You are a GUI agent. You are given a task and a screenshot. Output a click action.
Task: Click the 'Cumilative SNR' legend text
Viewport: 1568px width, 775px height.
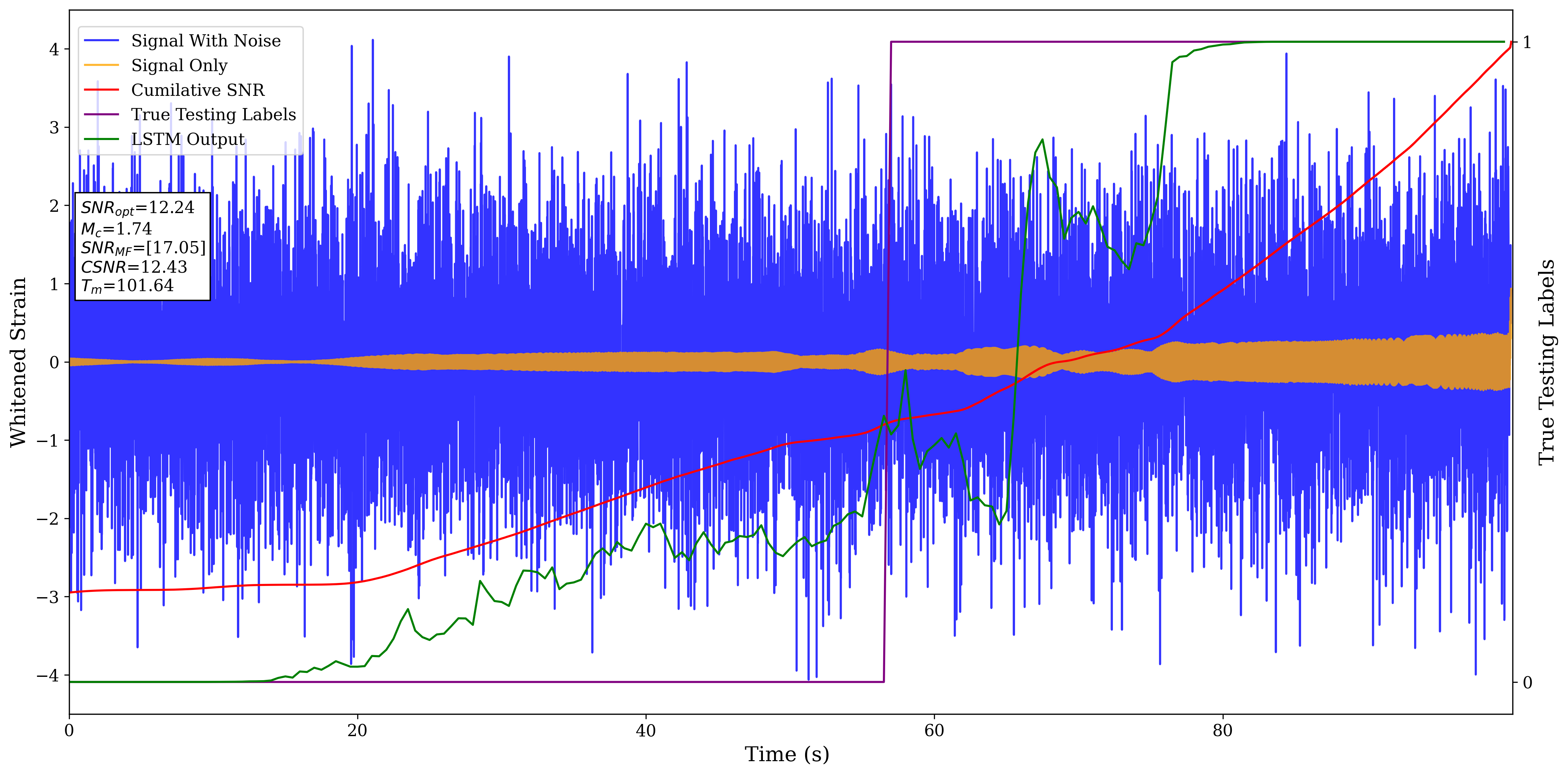point(198,90)
